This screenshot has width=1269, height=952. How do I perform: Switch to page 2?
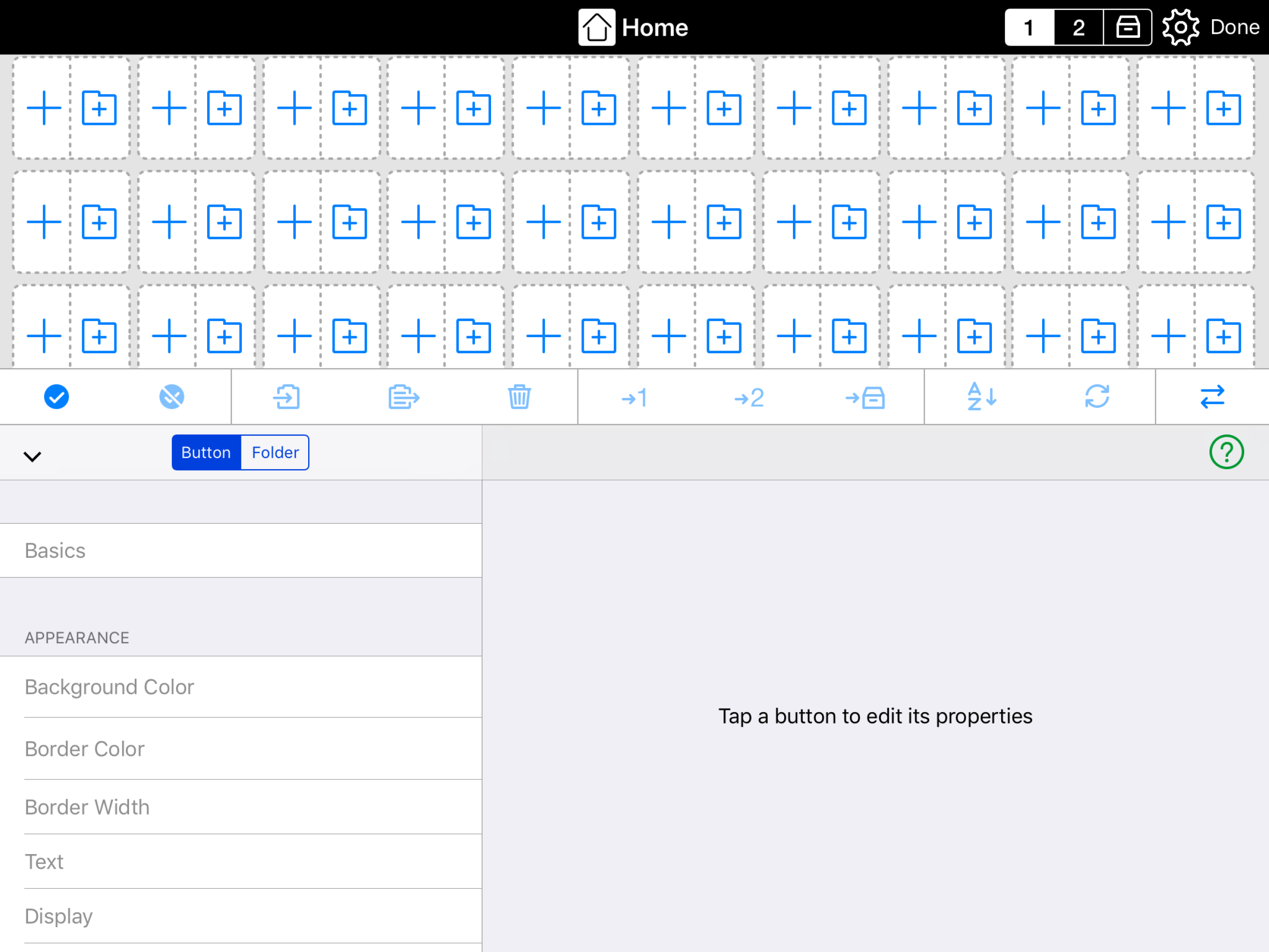coord(1078,27)
